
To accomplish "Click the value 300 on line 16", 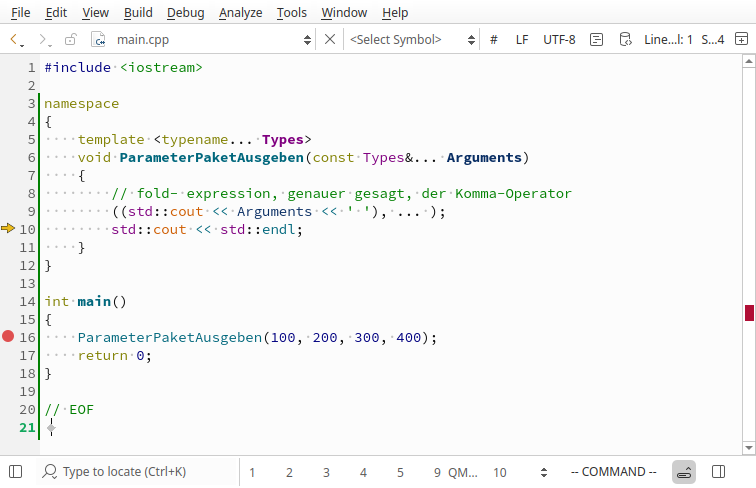I will pyautogui.click(x=366, y=338).
